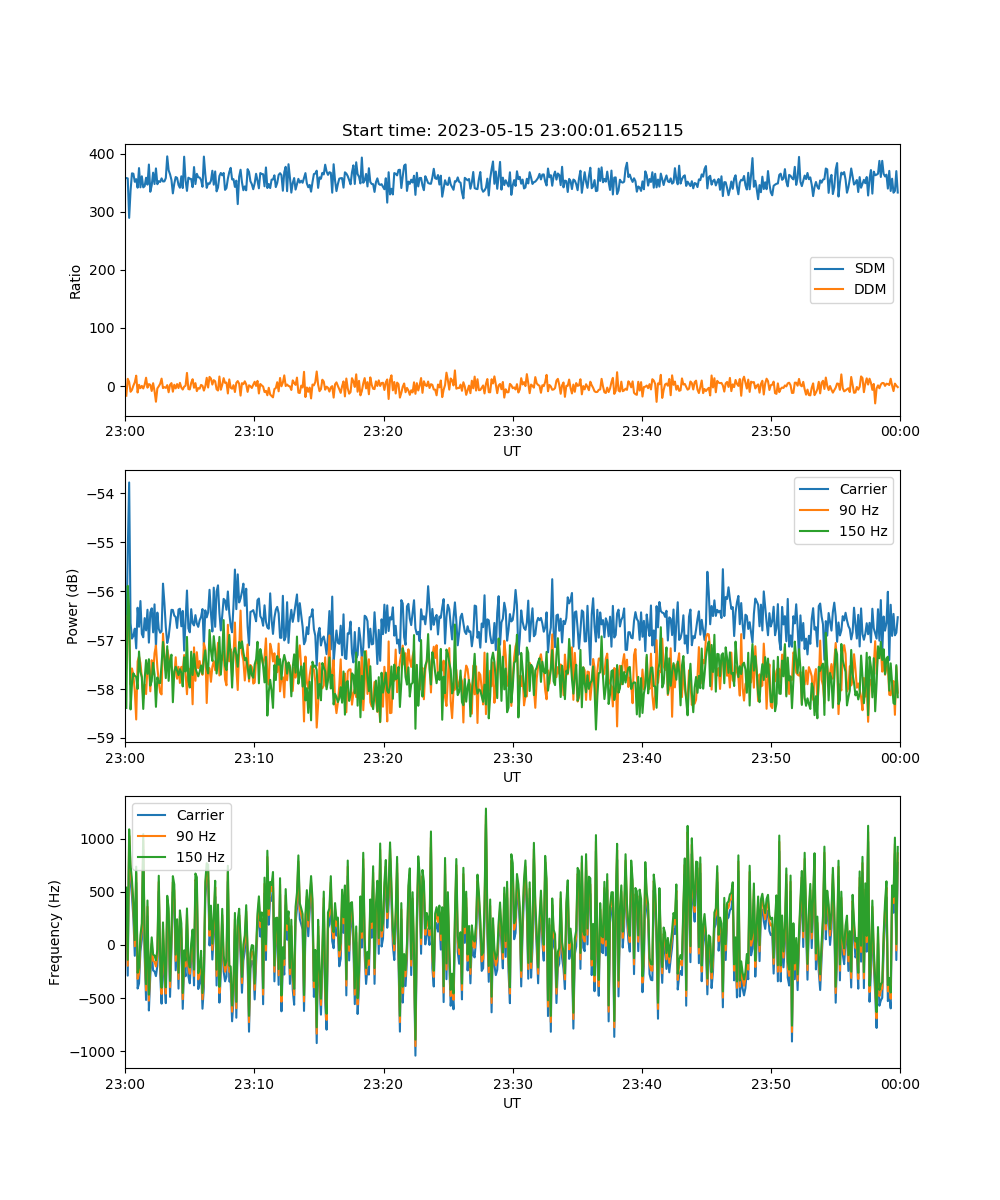This screenshot has height=1200, width=1000.
Task: Click the UT label under the frequency plot
Action: pyautogui.click(x=512, y=1104)
